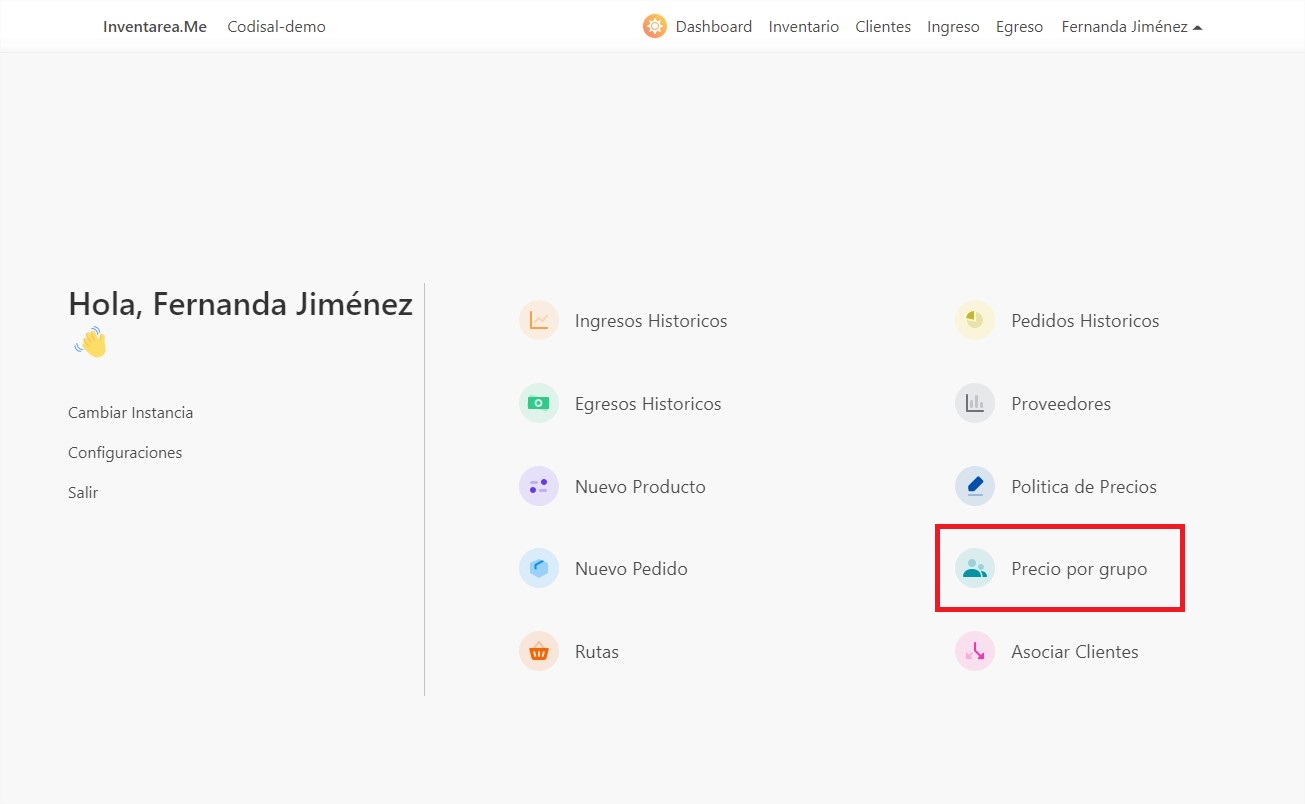Select the Politica de Precios pencil icon
1305x804 pixels.
click(974, 486)
